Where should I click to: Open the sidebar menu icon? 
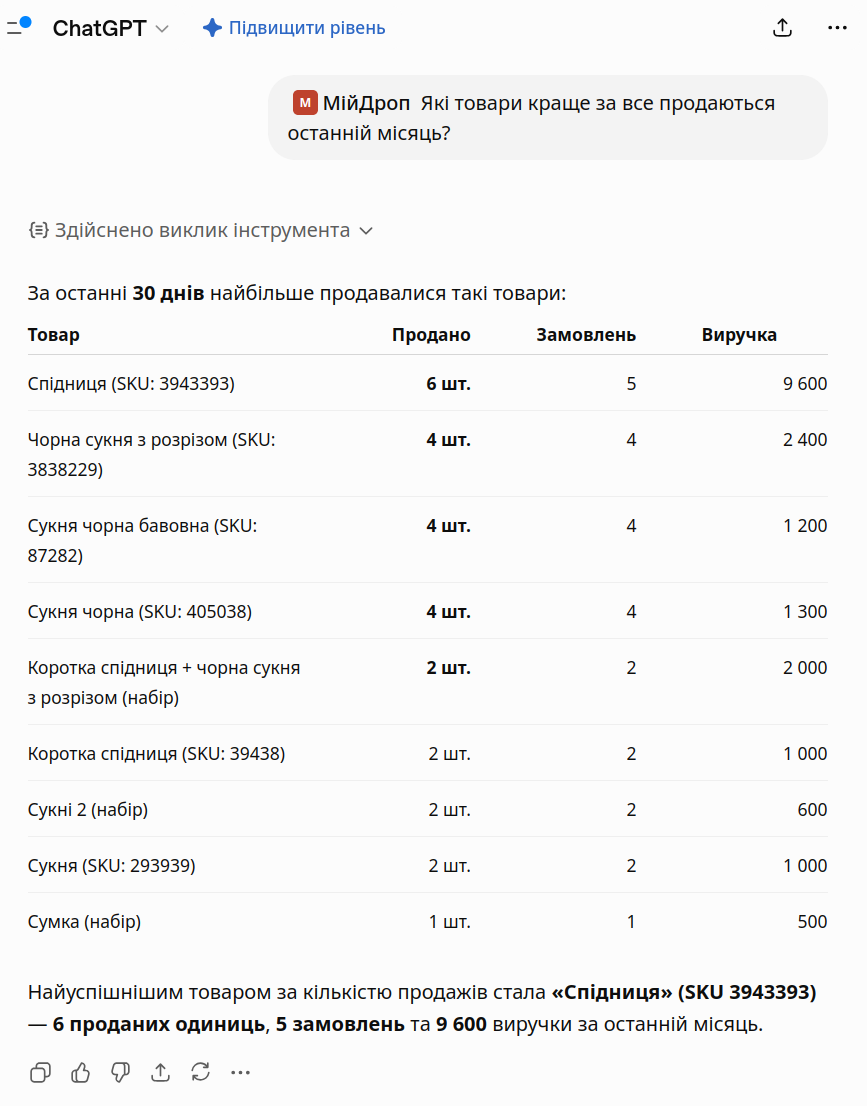click(19, 27)
